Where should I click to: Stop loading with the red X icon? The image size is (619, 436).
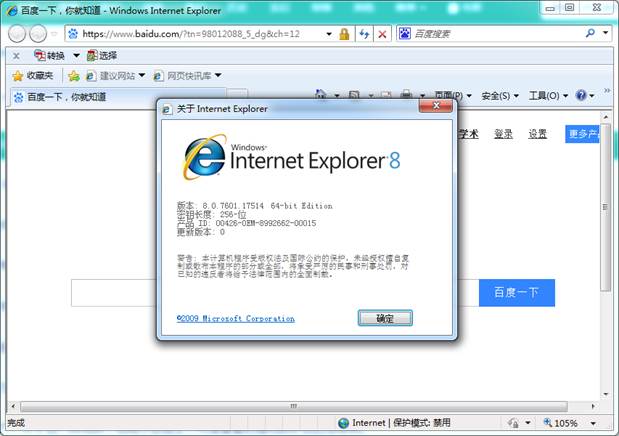(383, 33)
